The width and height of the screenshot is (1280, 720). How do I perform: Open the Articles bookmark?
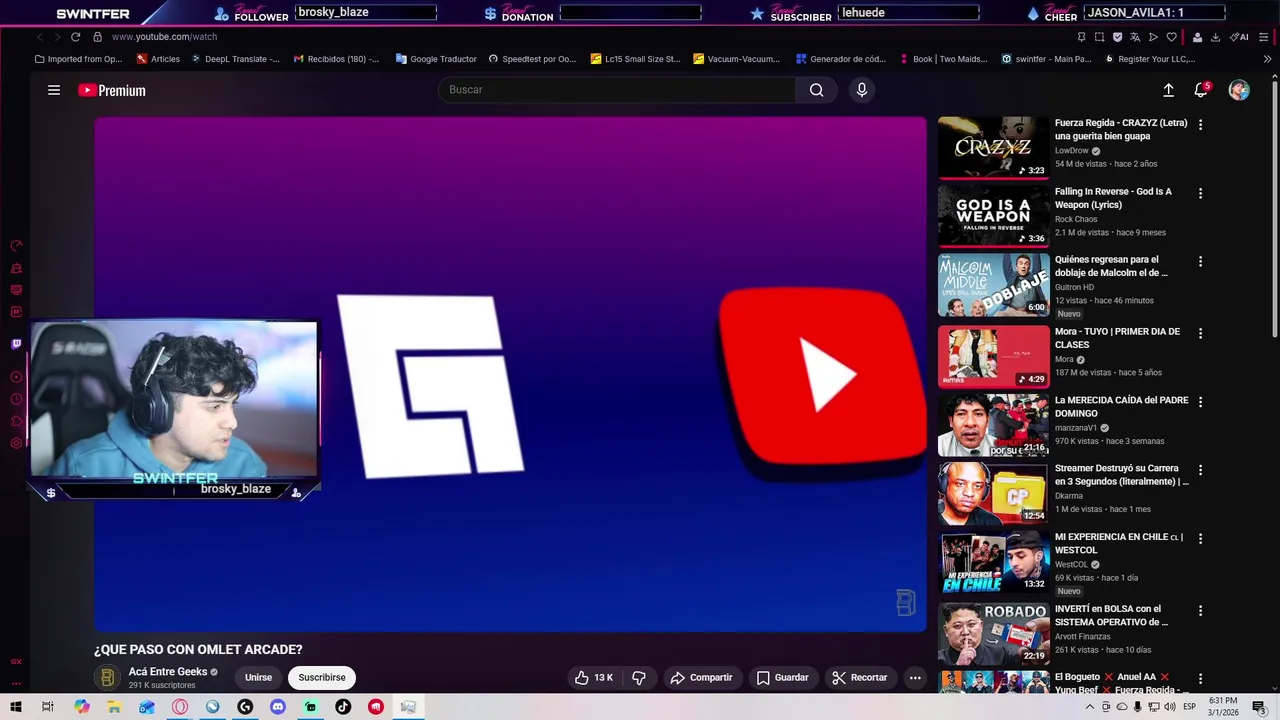tap(158, 59)
